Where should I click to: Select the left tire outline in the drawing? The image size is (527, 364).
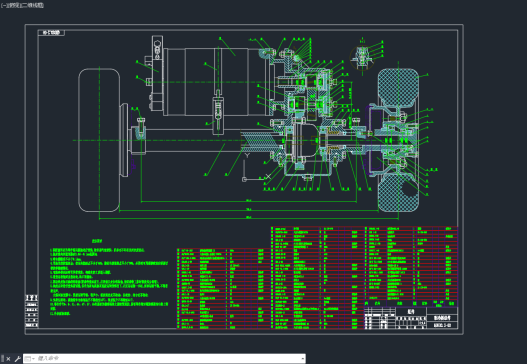[99, 140]
